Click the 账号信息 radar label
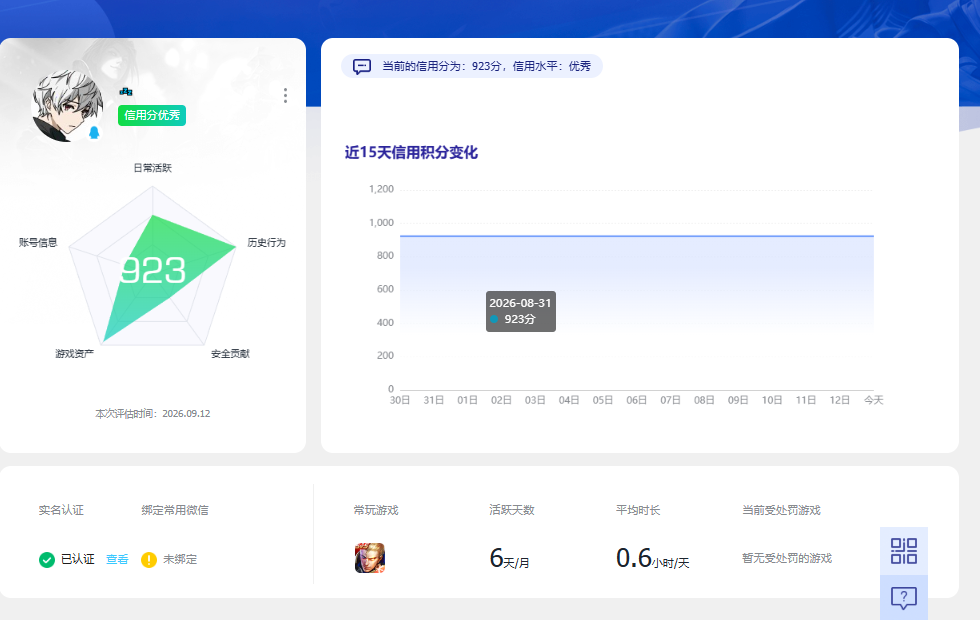Image resolution: width=980 pixels, height=620 pixels. tap(38, 242)
